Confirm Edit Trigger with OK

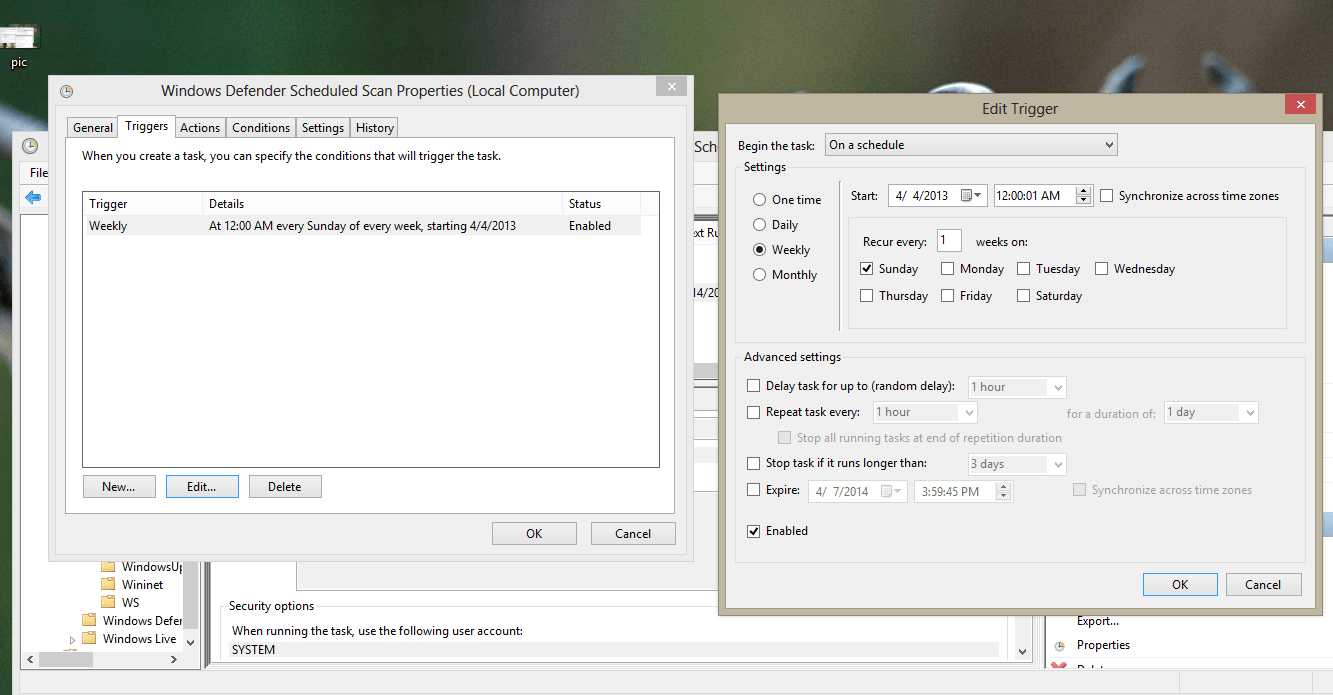pyautogui.click(x=1180, y=585)
